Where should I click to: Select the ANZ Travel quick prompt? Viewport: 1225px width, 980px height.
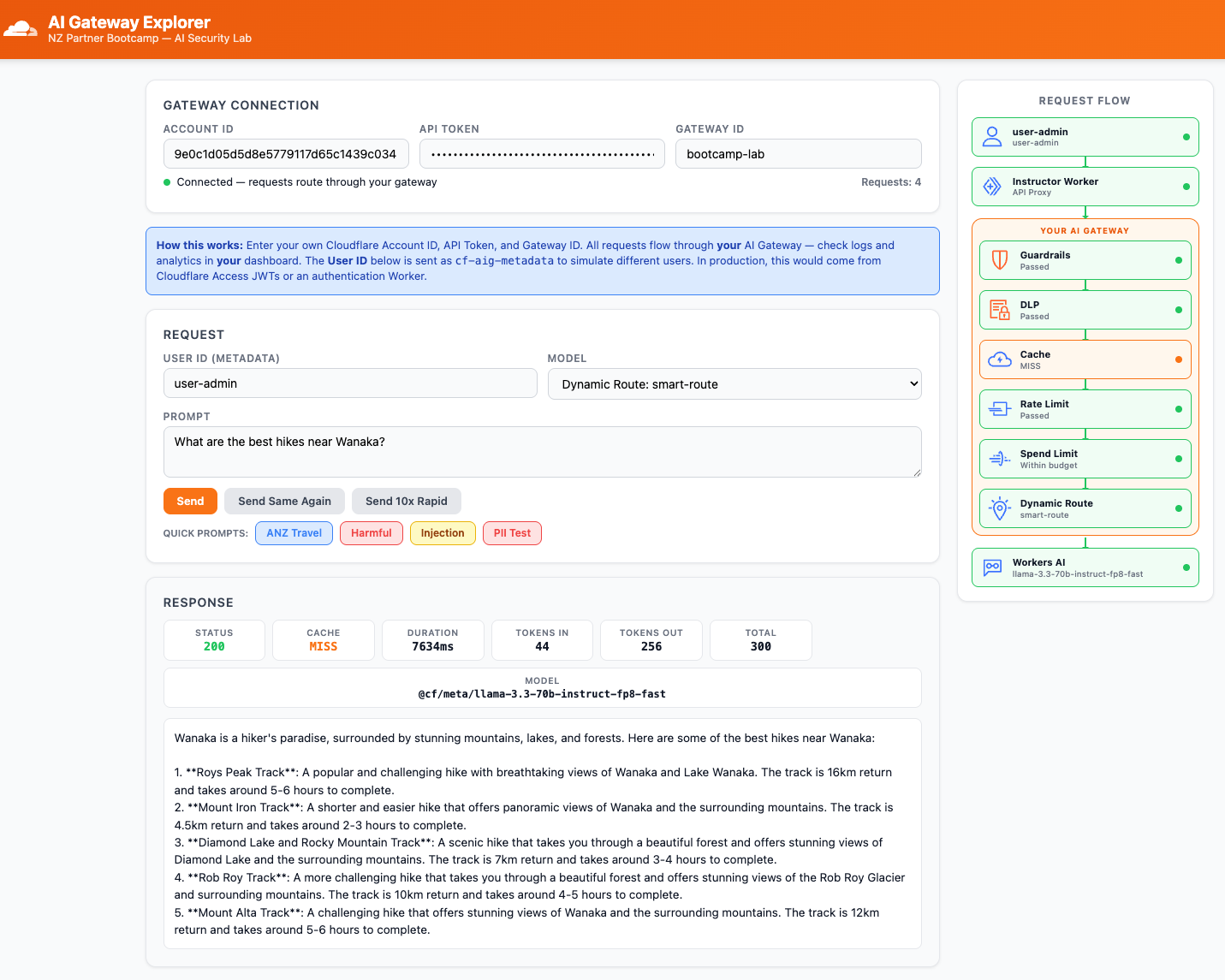294,533
